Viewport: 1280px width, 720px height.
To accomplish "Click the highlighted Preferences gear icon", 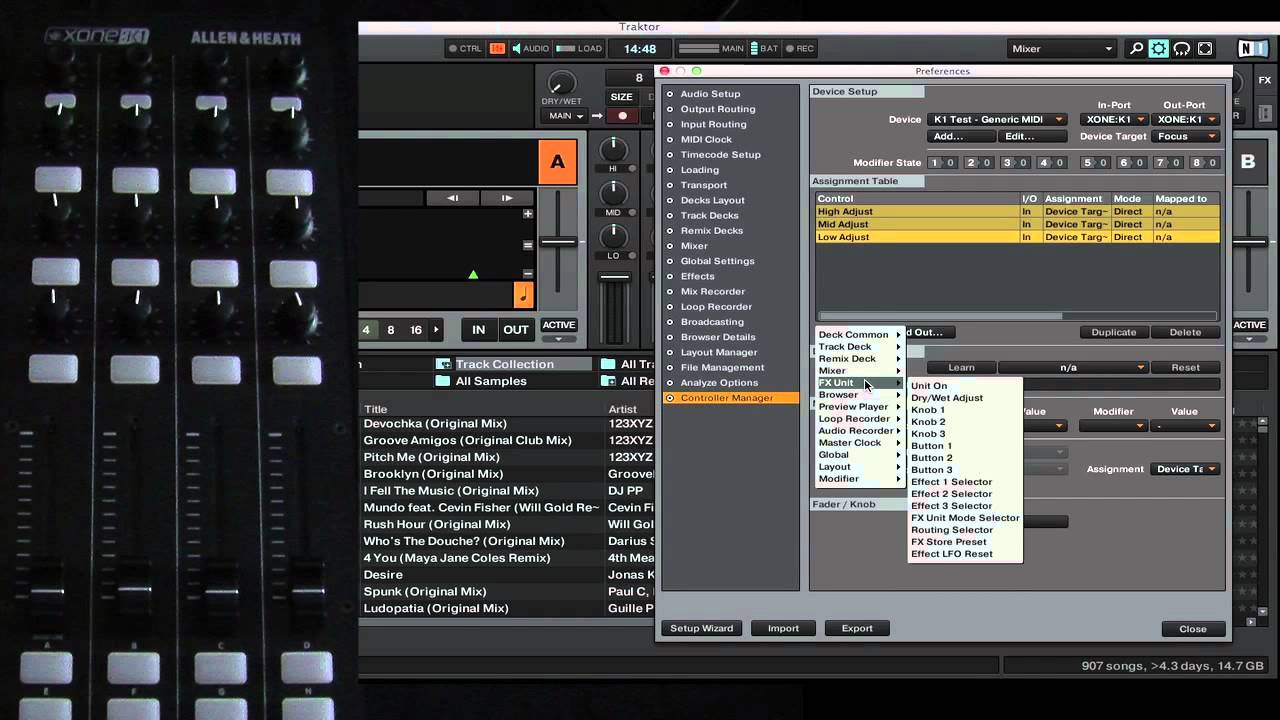I will coord(1159,48).
